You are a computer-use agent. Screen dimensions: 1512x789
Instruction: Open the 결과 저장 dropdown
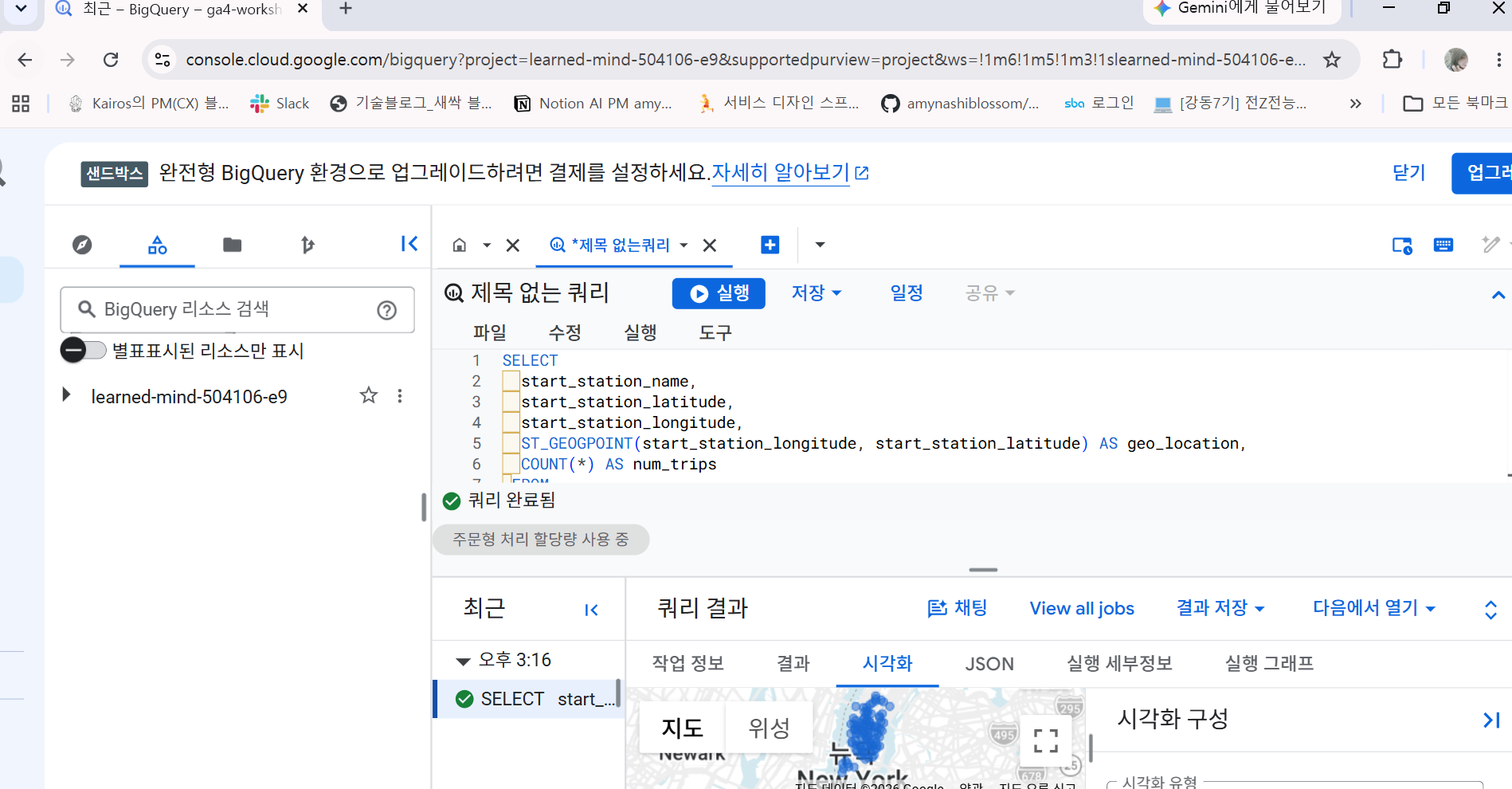[x=1220, y=608]
